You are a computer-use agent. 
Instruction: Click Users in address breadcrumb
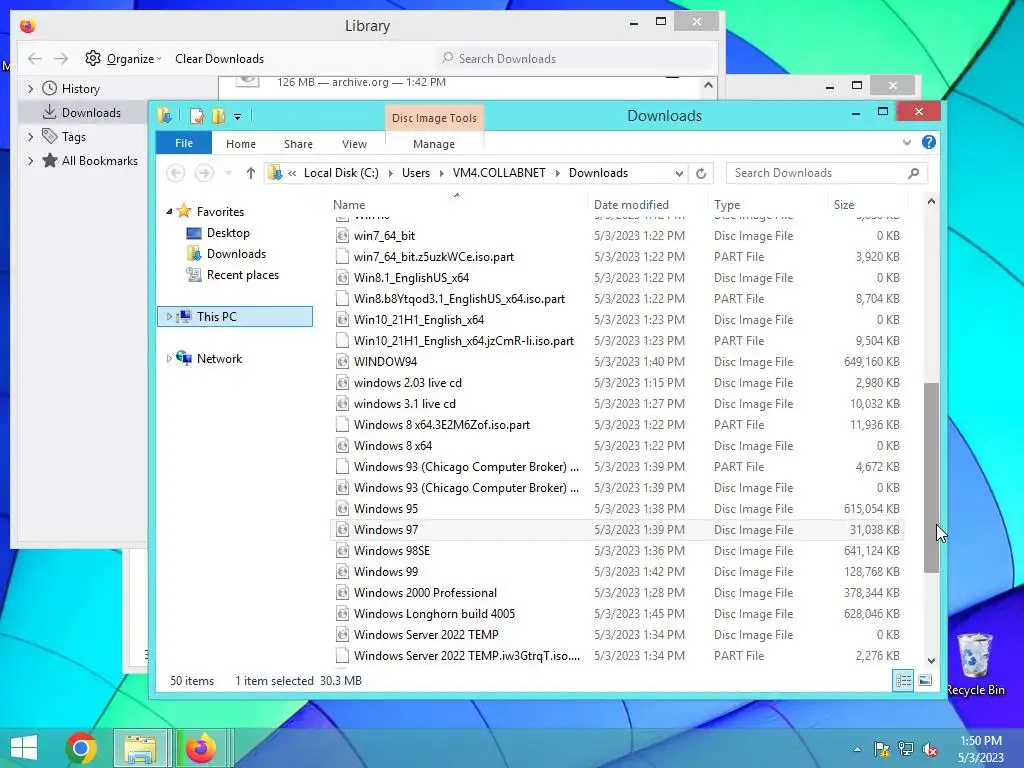(x=416, y=173)
